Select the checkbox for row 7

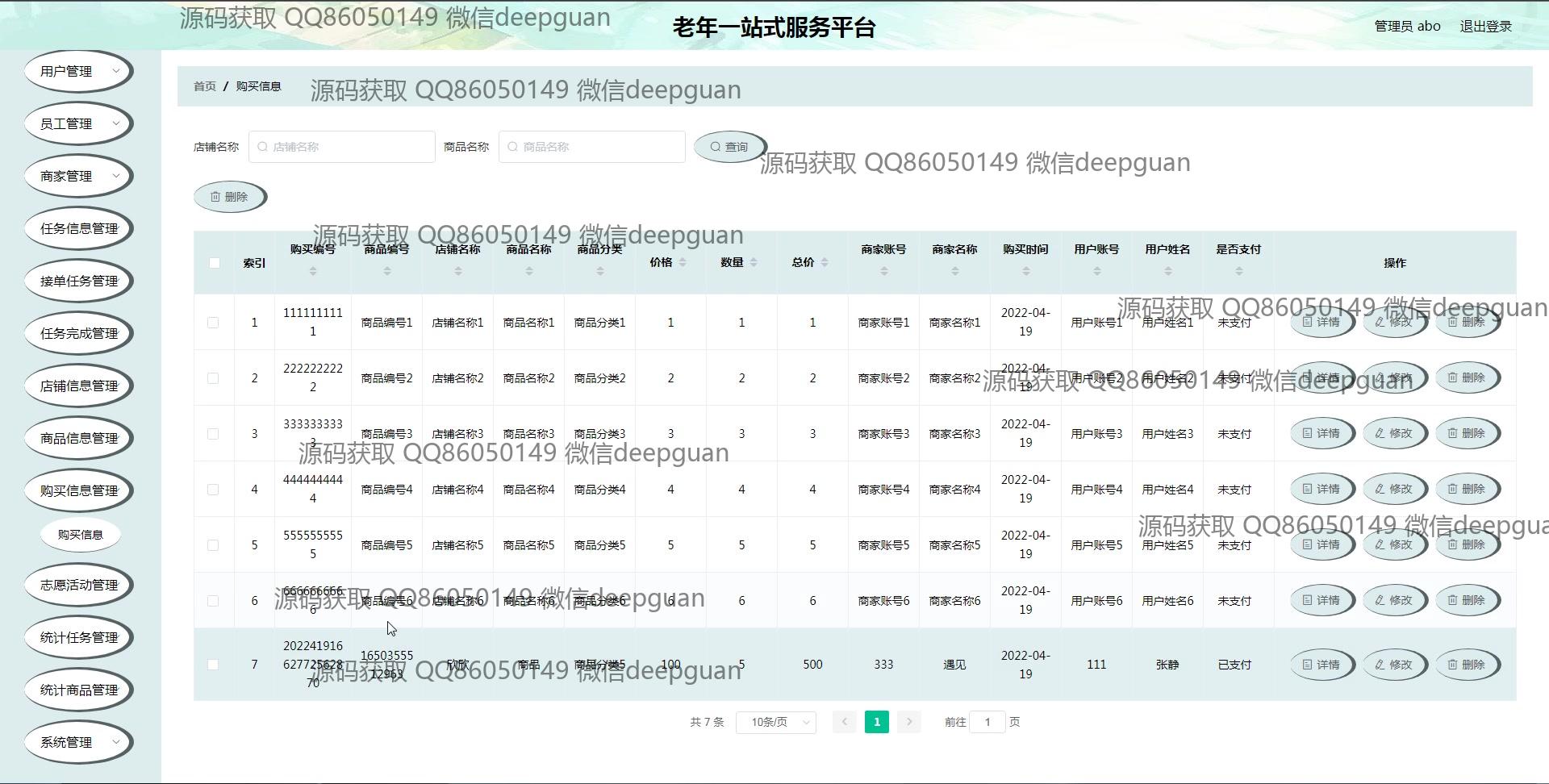click(x=213, y=665)
